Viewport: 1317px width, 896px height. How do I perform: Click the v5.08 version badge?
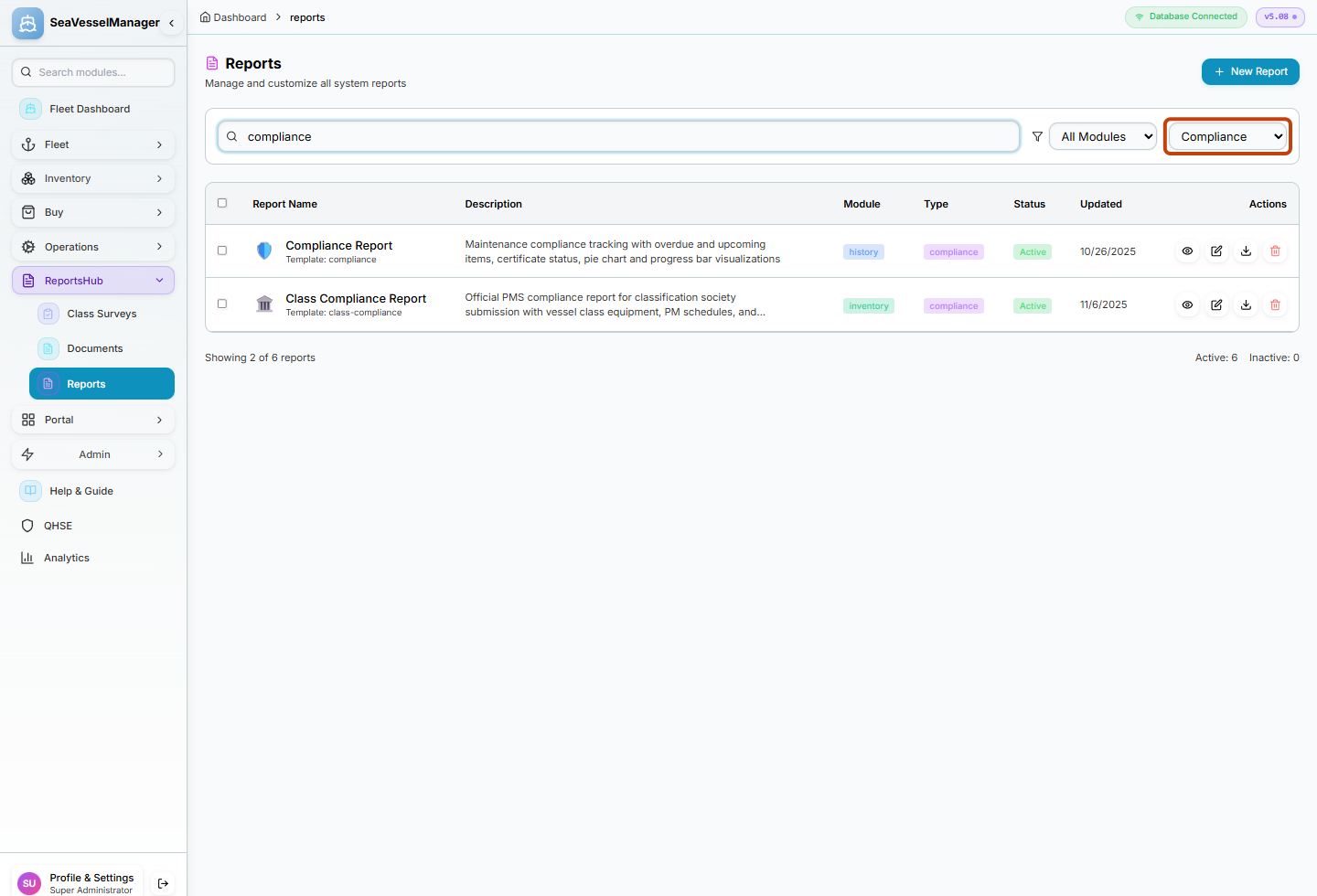(x=1280, y=16)
